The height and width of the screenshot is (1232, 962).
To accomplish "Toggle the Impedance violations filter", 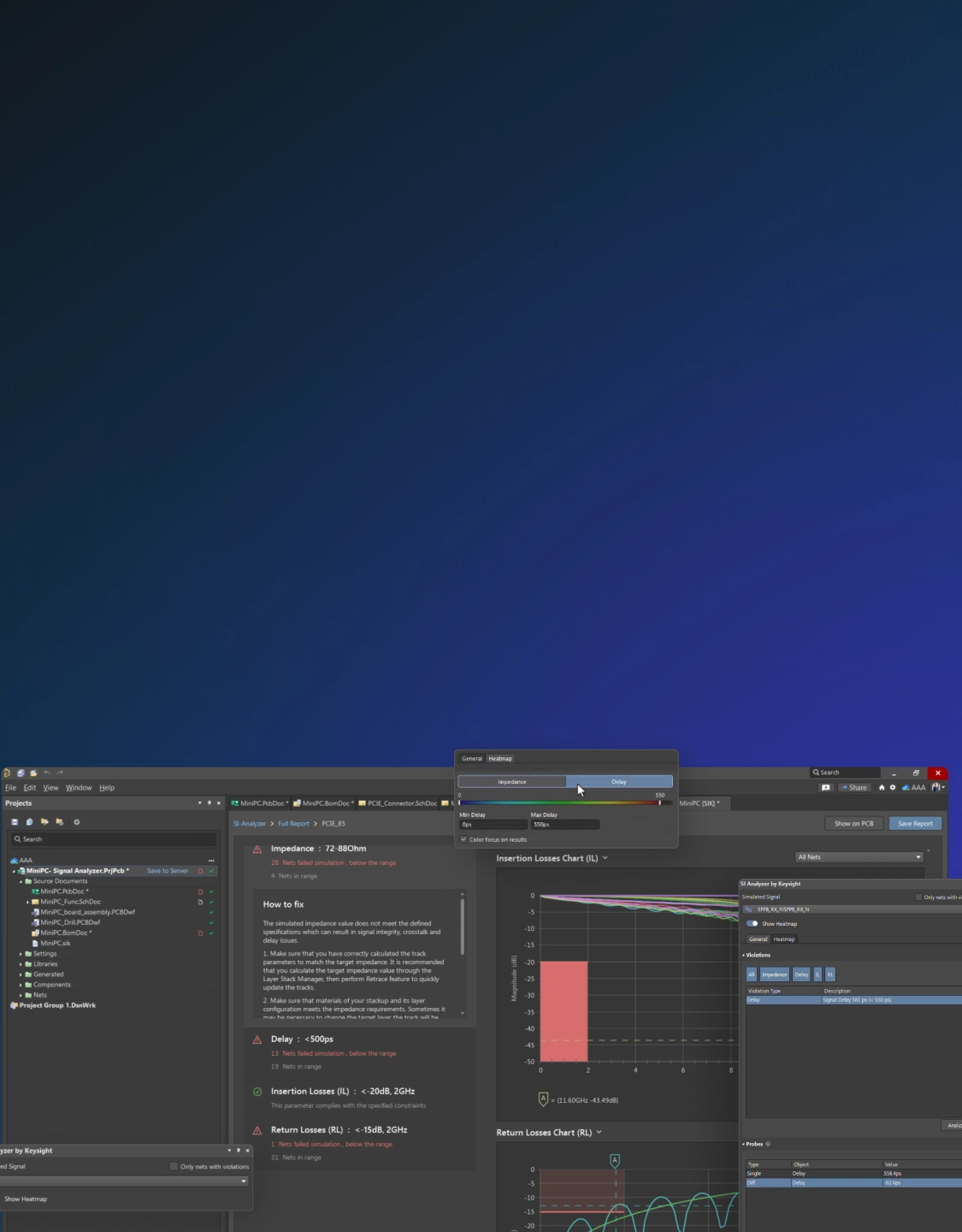I will pos(775,974).
